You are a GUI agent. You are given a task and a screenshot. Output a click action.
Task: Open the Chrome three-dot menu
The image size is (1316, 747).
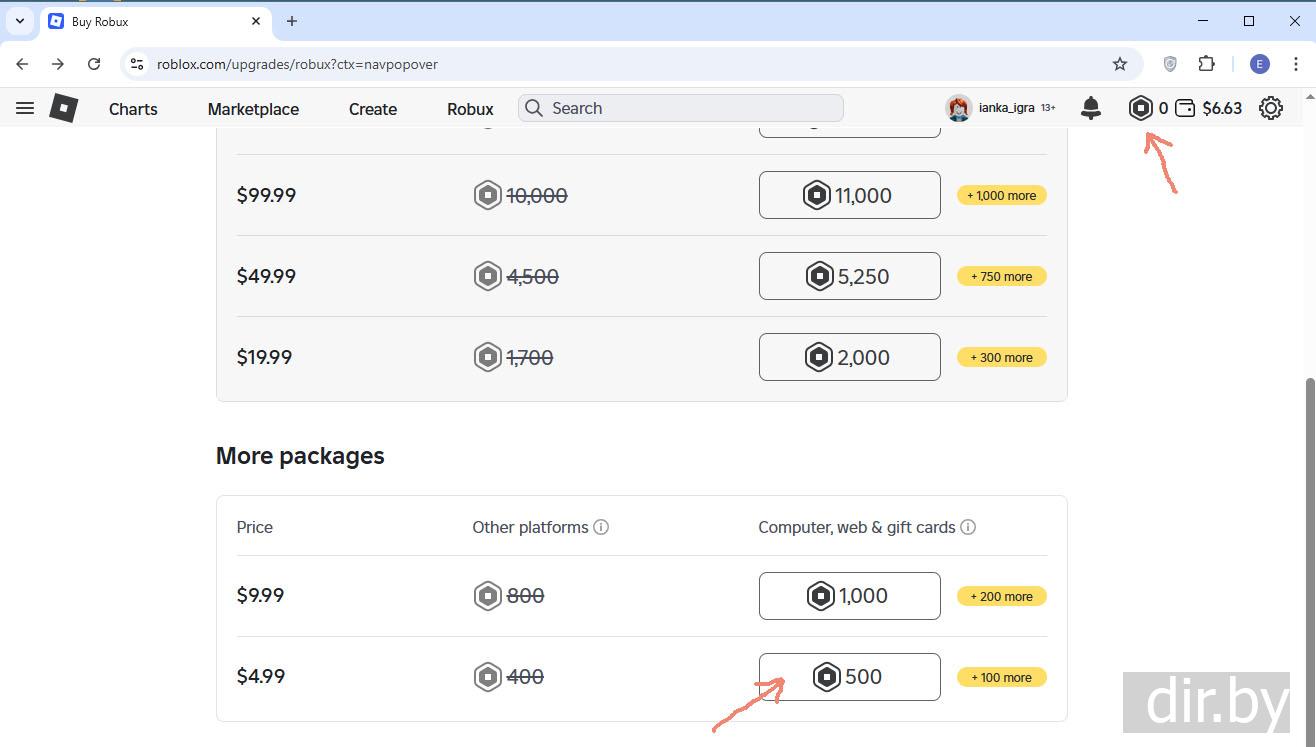pos(1296,64)
